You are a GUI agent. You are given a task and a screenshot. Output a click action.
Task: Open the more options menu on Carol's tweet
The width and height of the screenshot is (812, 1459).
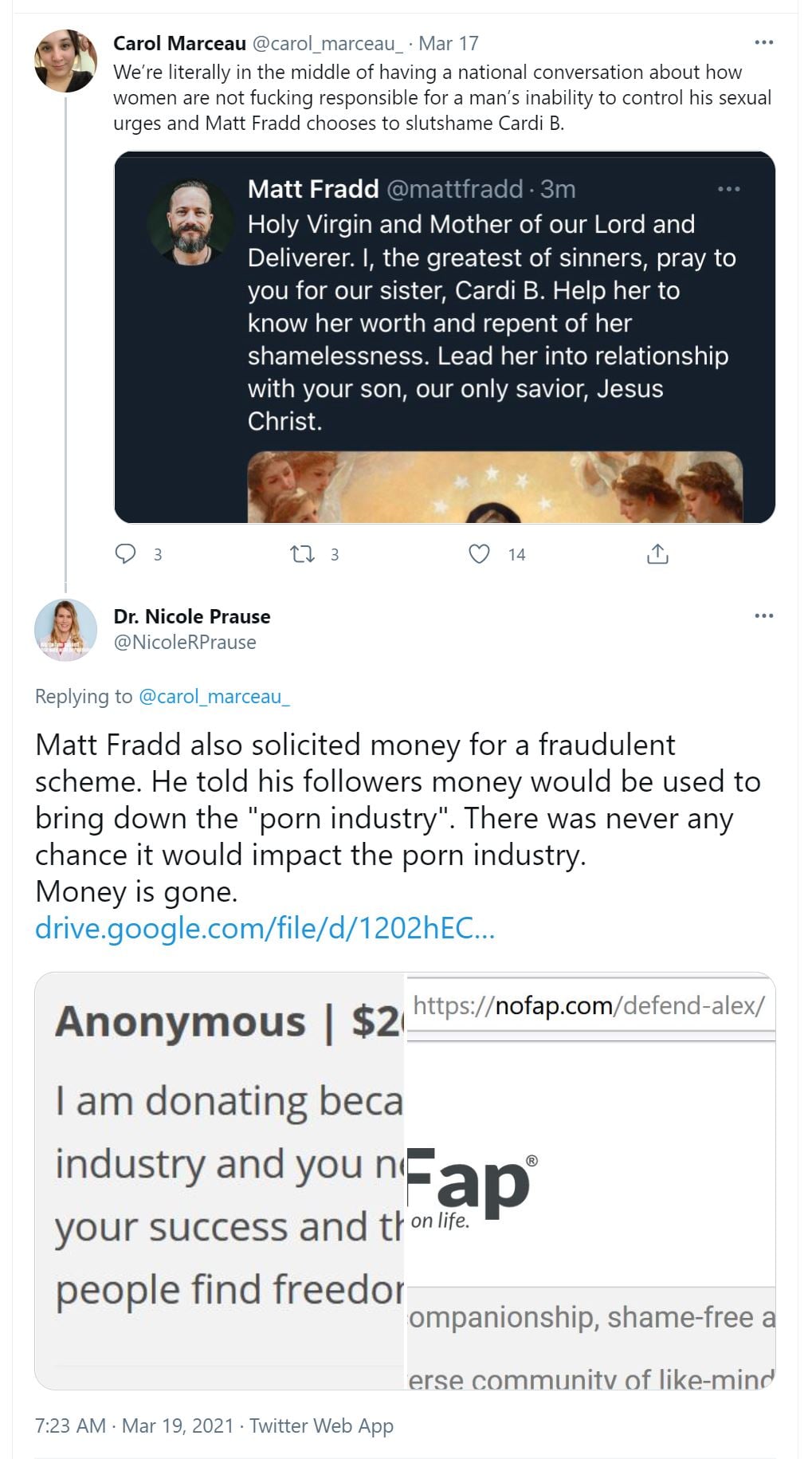pyautogui.click(x=763, y=42)
